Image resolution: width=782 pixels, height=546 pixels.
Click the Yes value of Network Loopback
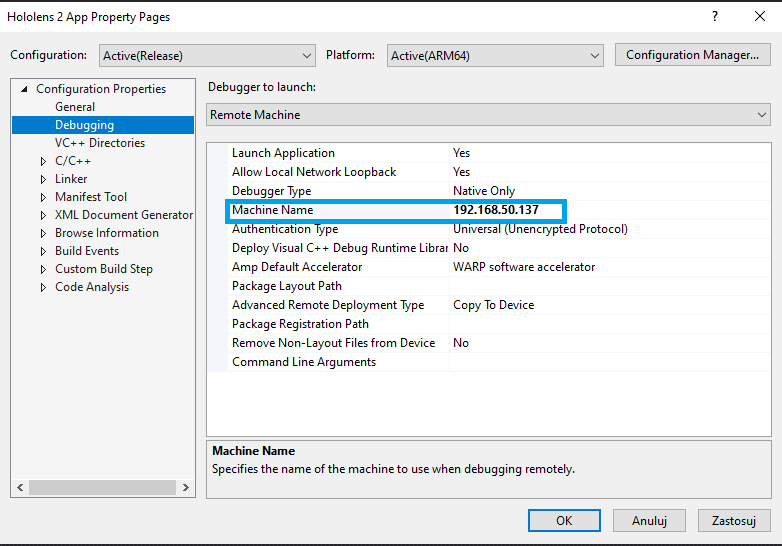click(x=461, y=172)
